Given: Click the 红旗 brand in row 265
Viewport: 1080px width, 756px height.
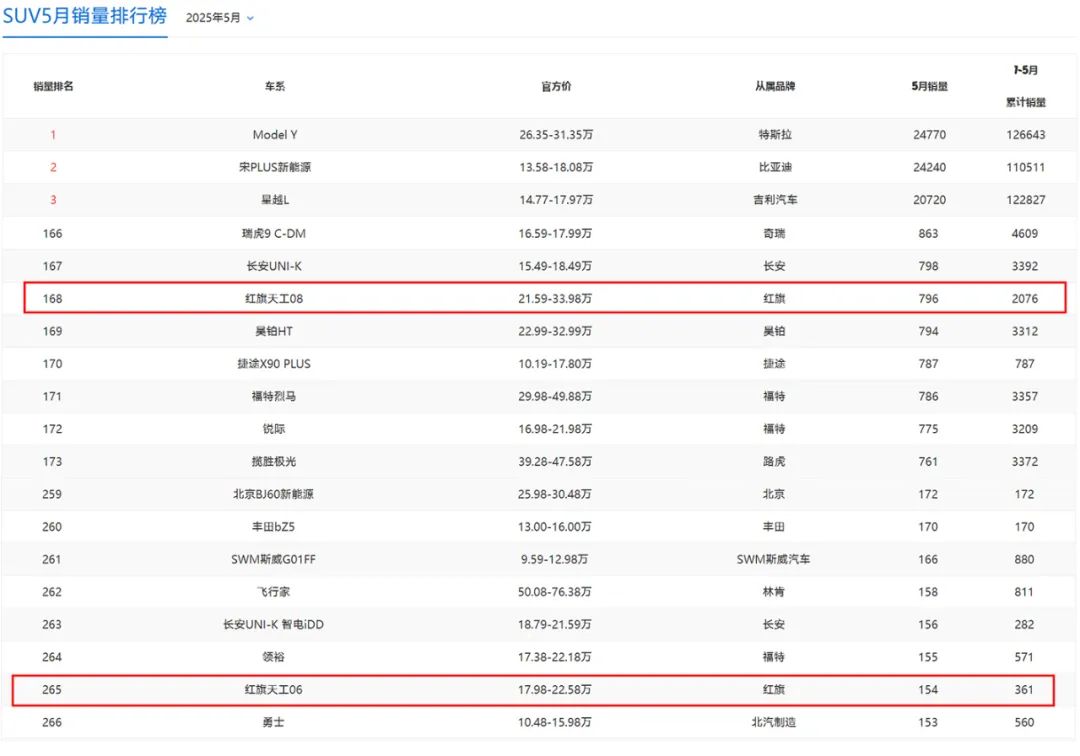Looking at the screenshot, I should click(773, 689).
